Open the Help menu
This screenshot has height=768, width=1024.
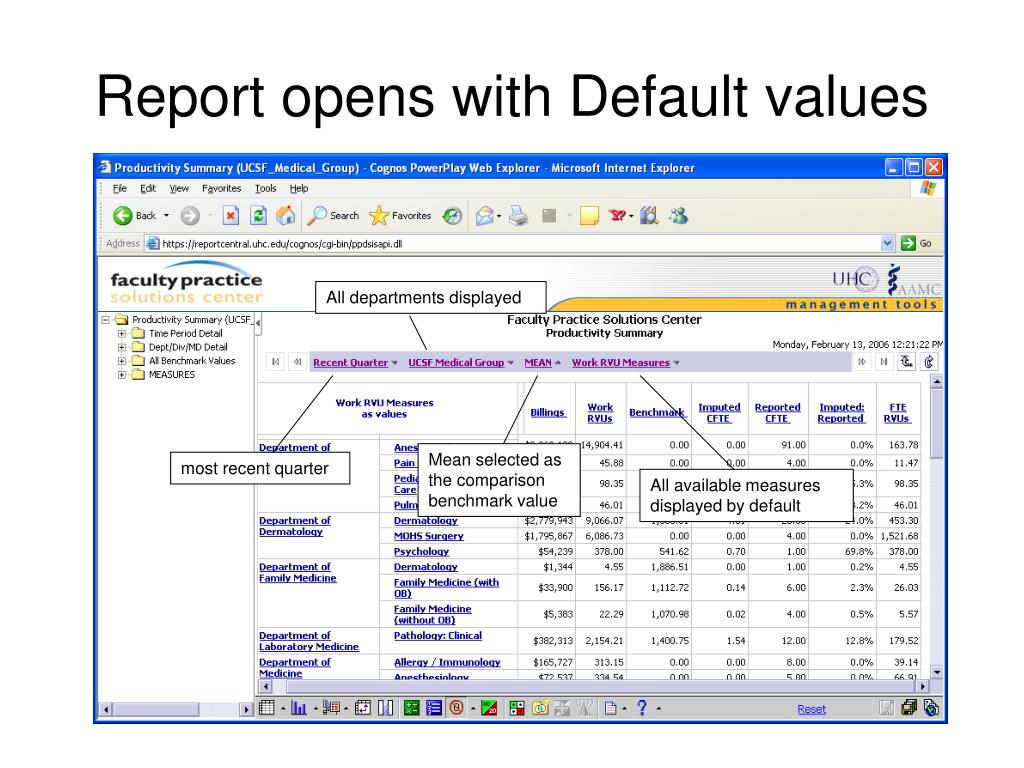pos(298,189)
